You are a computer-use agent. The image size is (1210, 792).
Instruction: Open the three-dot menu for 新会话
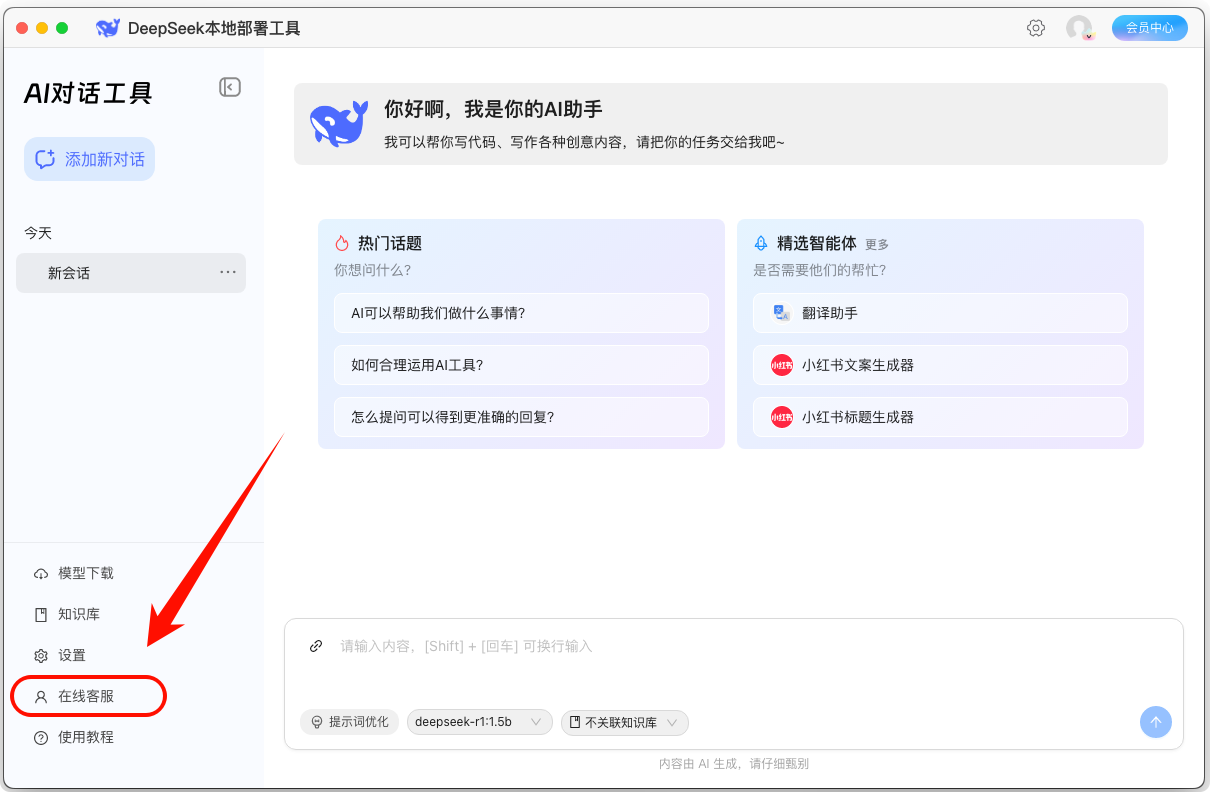coord(228,272)
